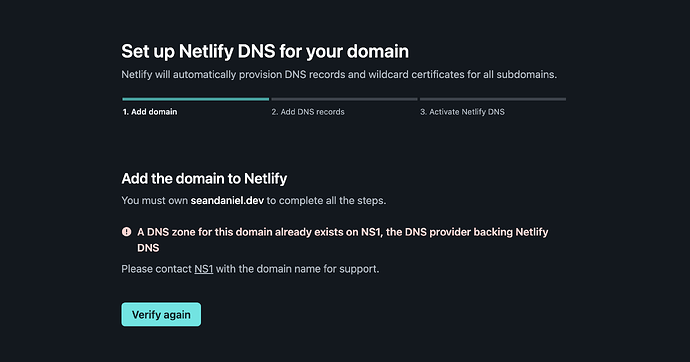This screenshot has height=362, width=690.
Task: Select step 2. Add DNS records
Action: (308, 112)
